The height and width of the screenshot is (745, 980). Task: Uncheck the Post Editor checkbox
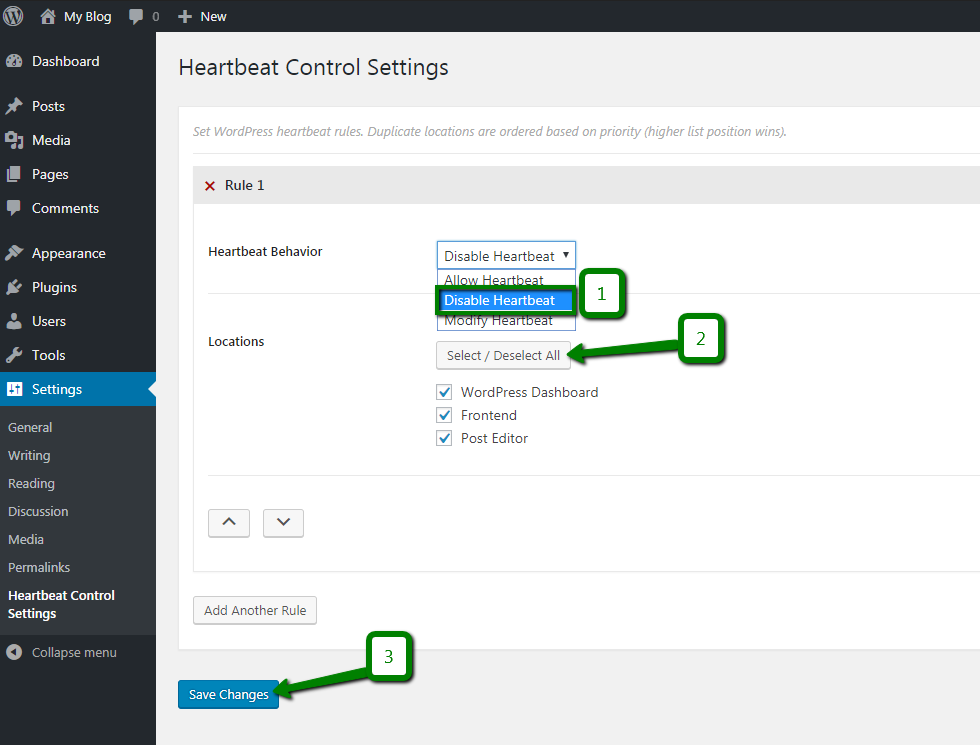444,438
